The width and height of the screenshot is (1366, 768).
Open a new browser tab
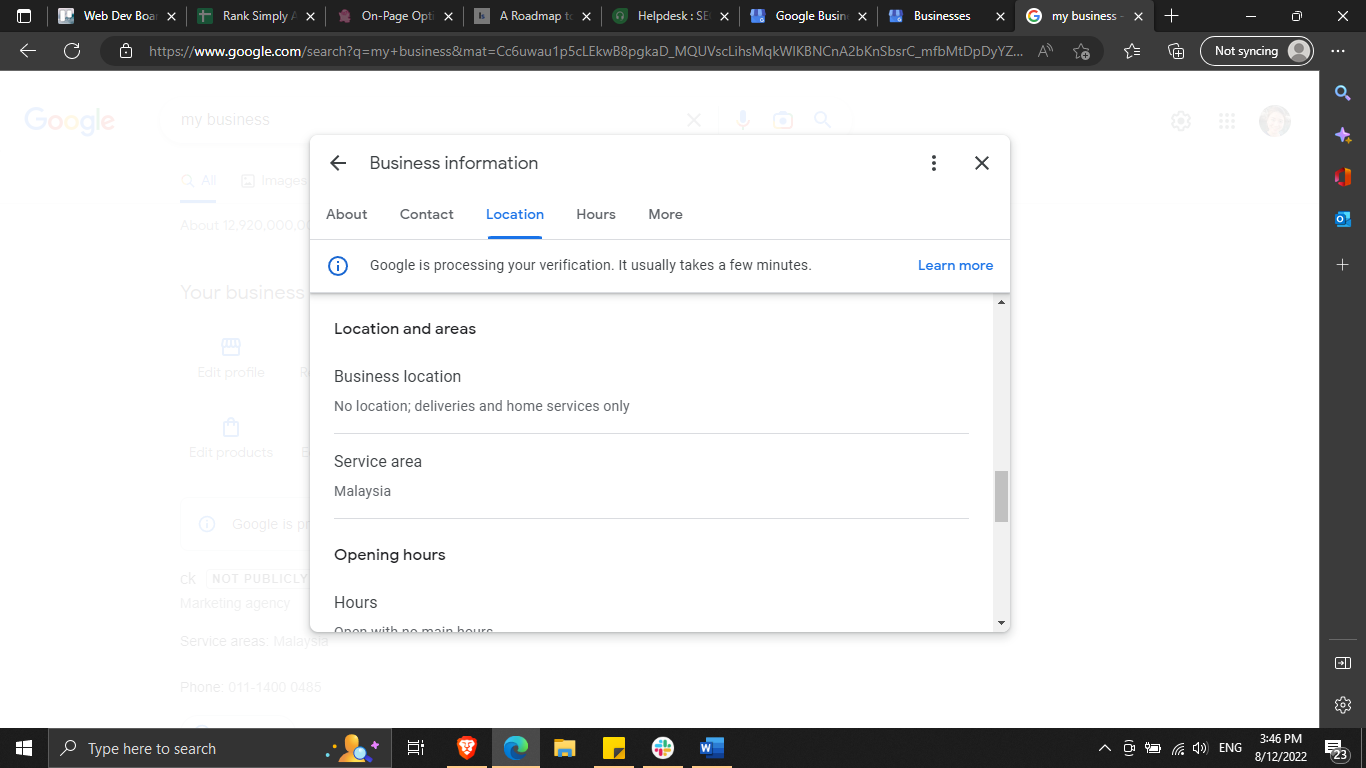coord(1172,16)
